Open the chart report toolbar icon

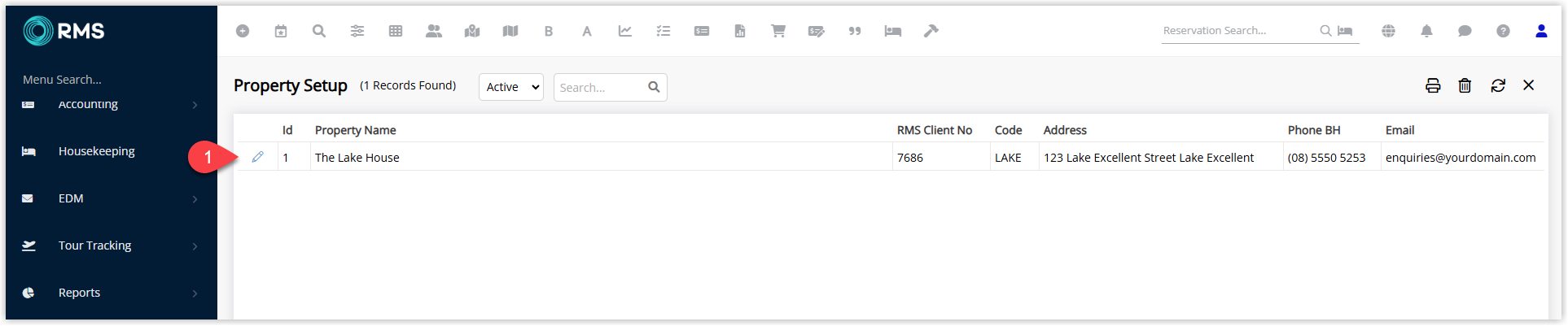click(x=625, y=31)
